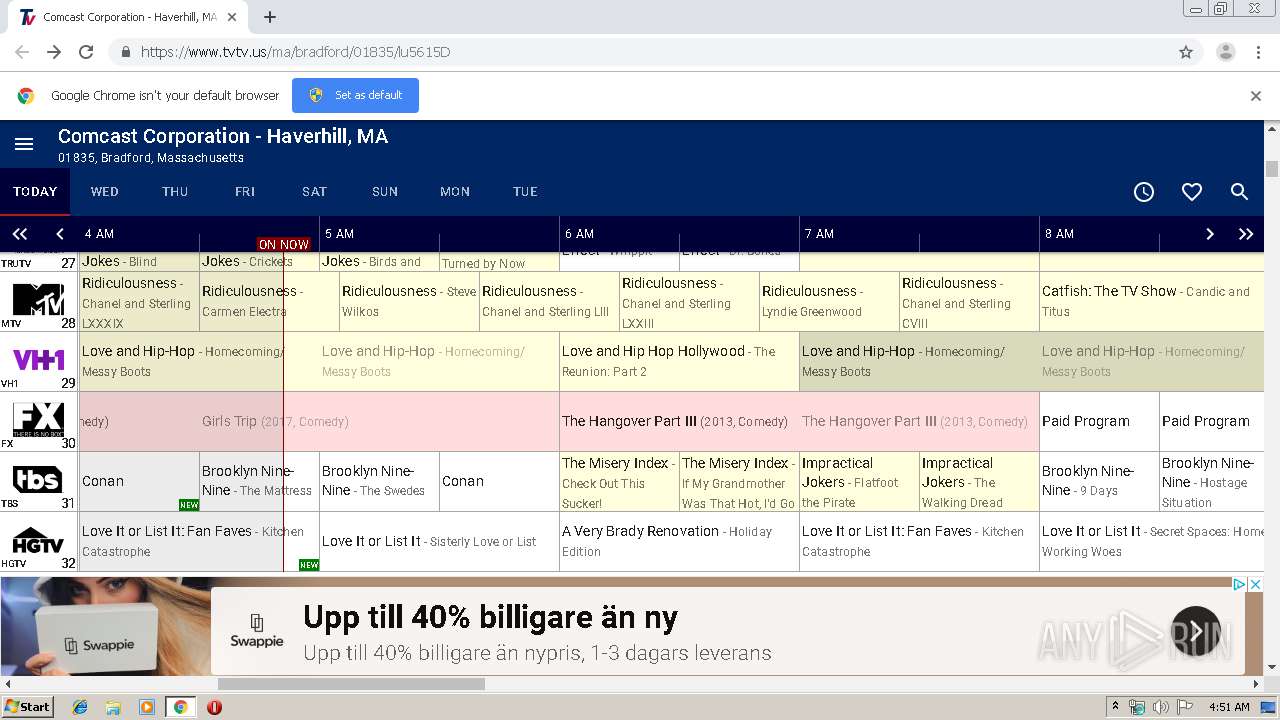Switch to the WED tab
This screenshot has width=1280, height=720.
[x=105, y=192]
